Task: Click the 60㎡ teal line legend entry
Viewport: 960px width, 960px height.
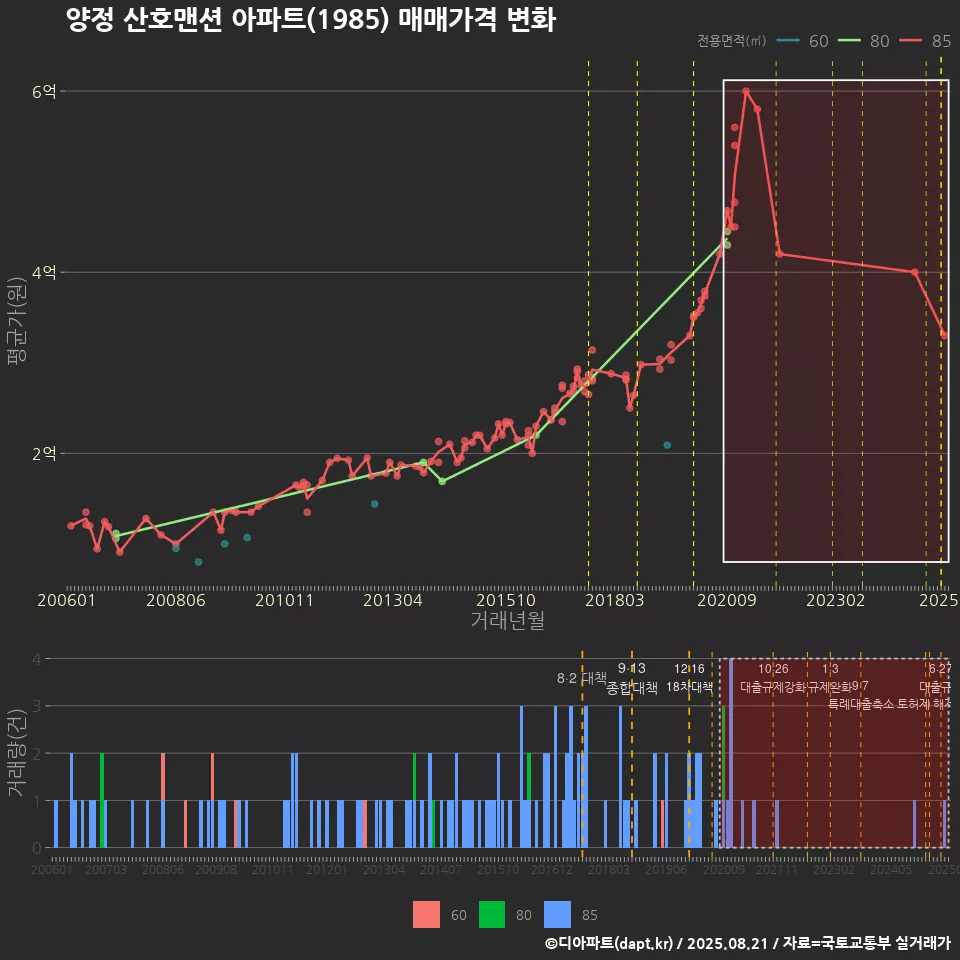Action: click(802, 41)
